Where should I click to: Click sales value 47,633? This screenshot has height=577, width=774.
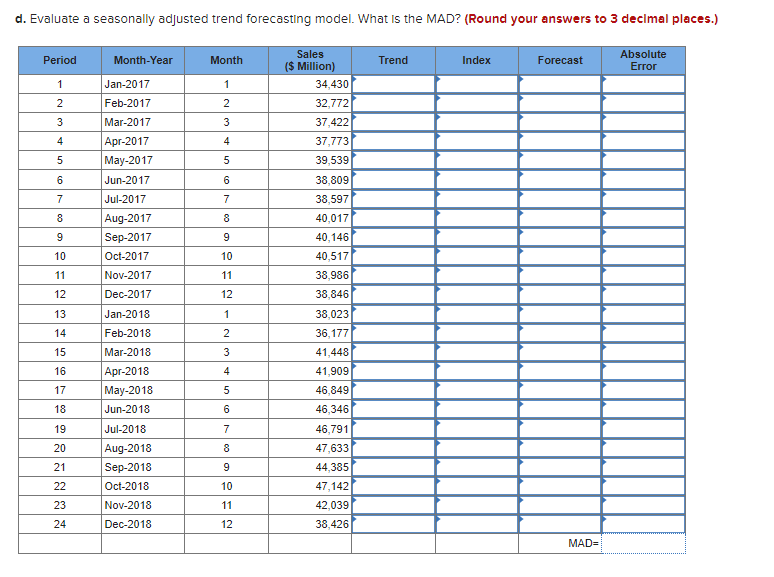332,448
